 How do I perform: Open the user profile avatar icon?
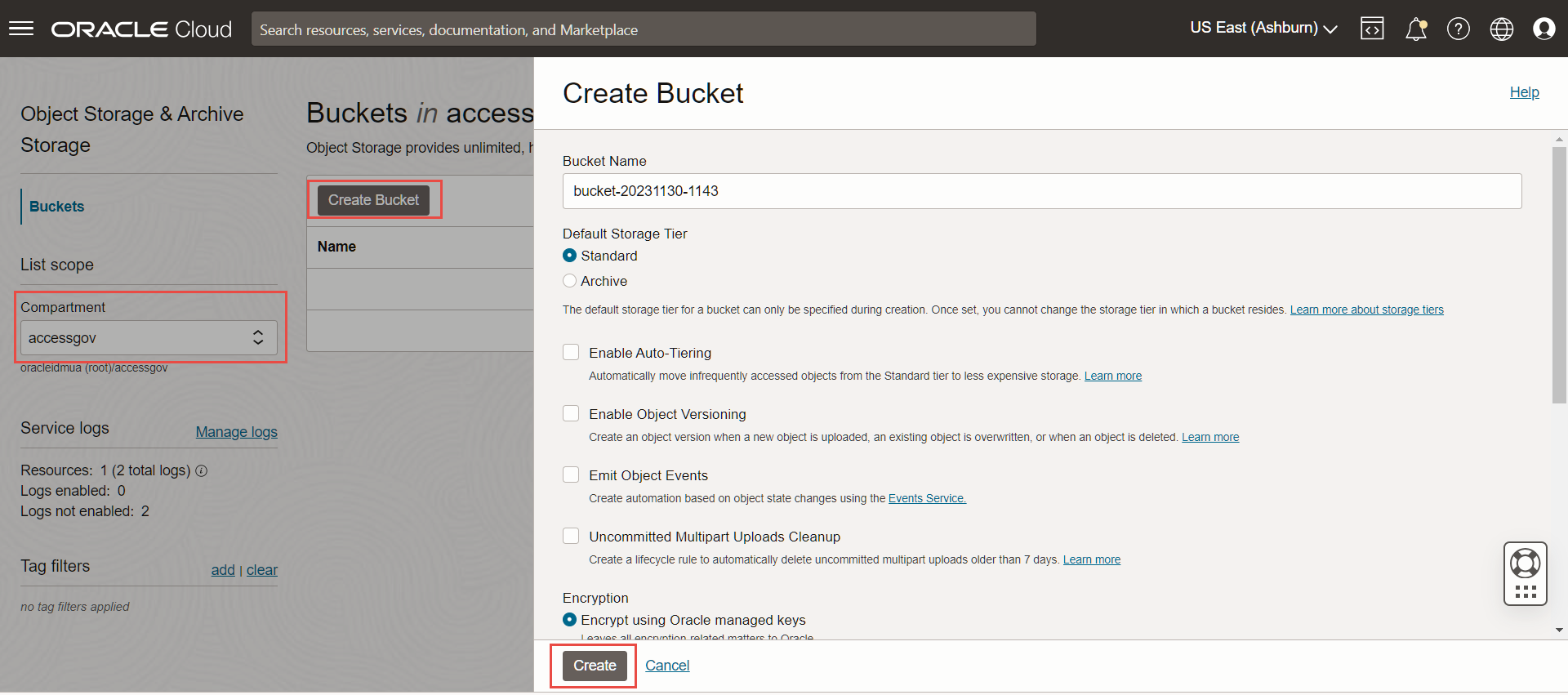pos(1543,29)
